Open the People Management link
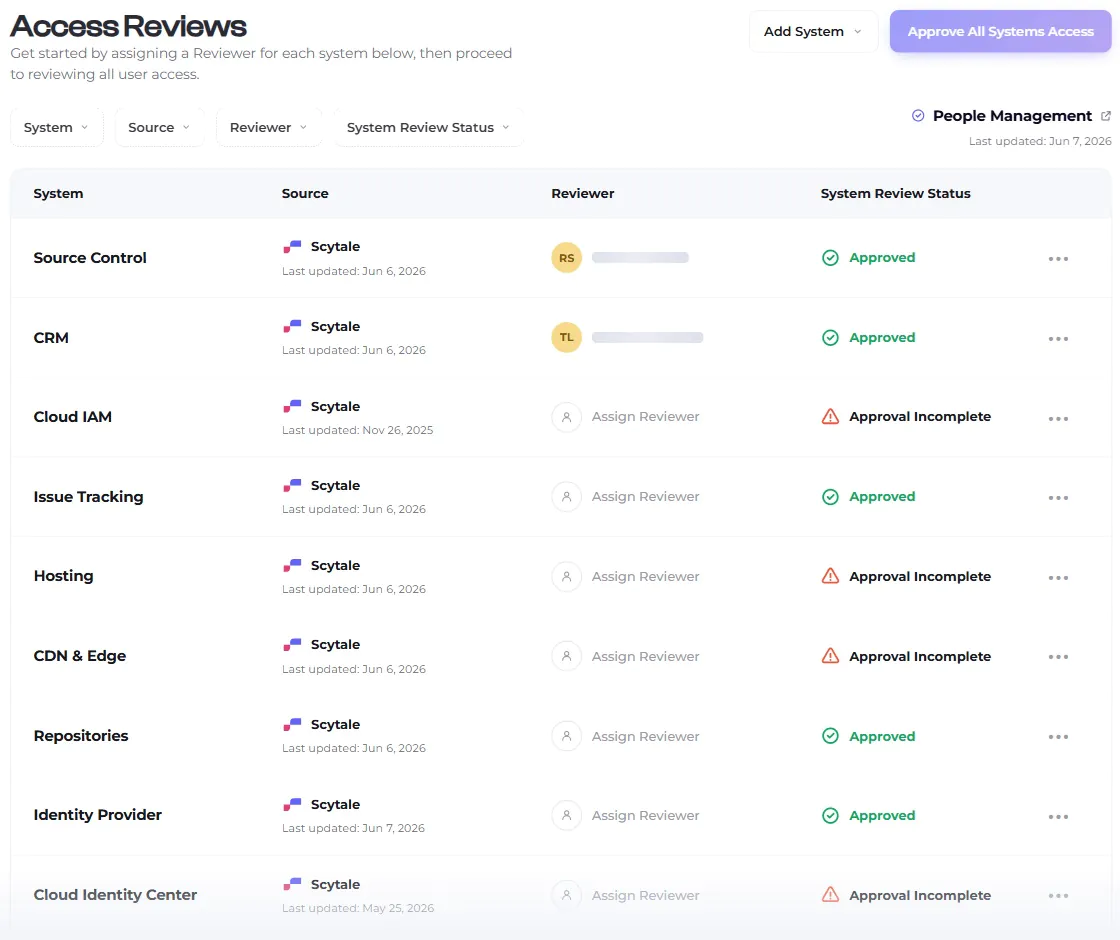The height and width of the screenshot is (940, 1120). [1012, 116]
